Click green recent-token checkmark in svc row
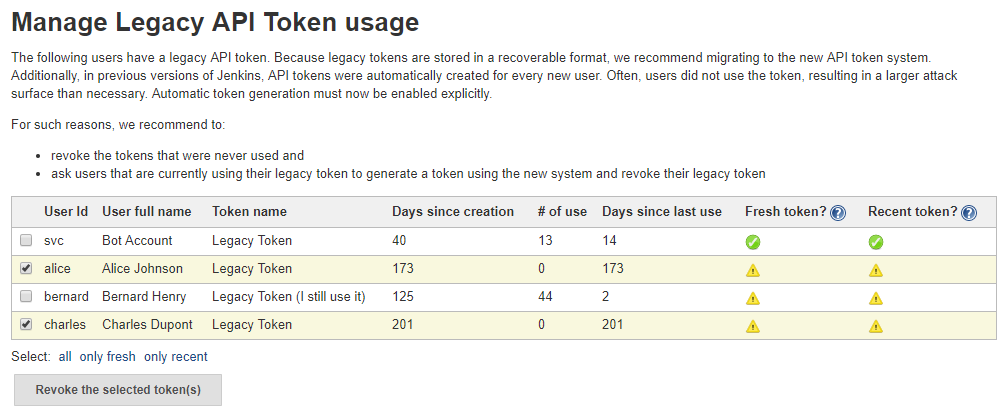This screenshot has height=412, width=1004. tap(875, 241)
